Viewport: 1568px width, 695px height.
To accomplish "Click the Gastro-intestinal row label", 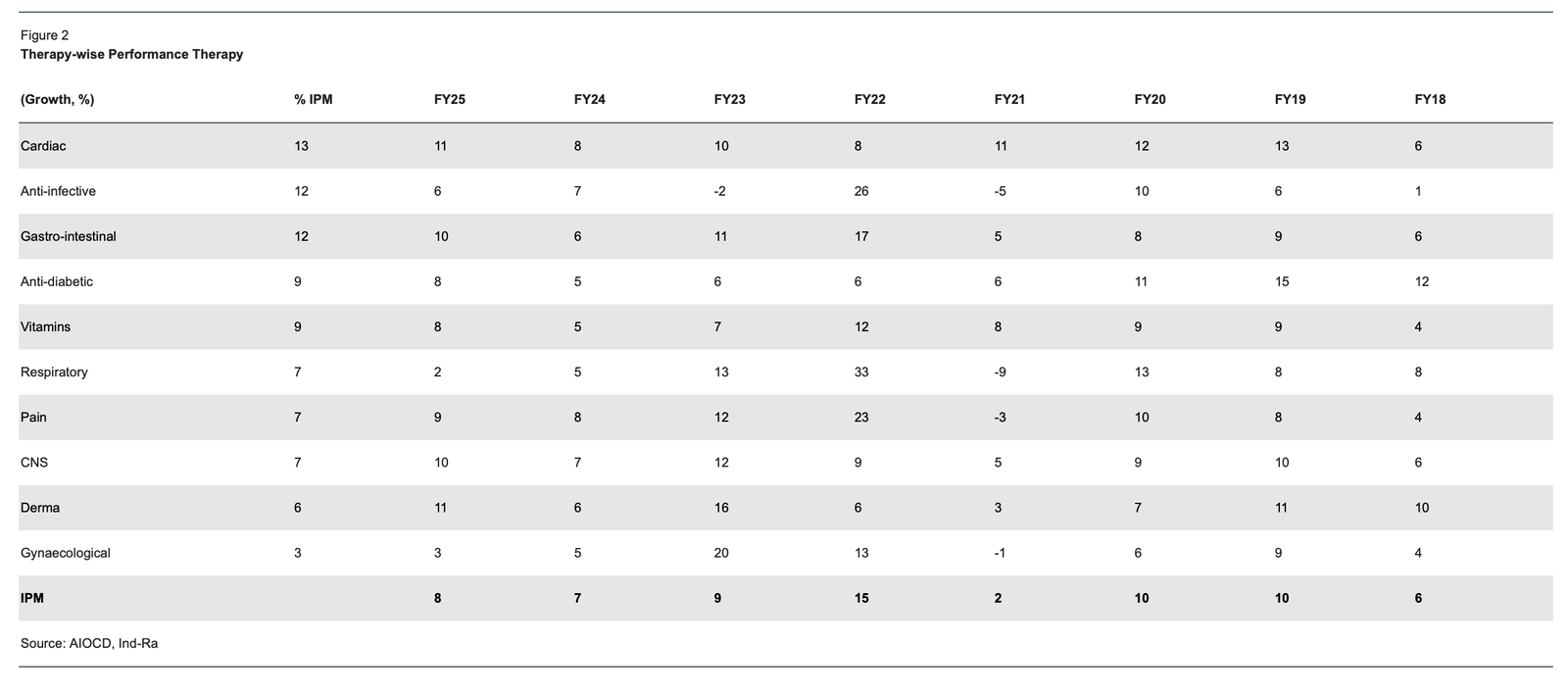I will [x=69, y=236].
